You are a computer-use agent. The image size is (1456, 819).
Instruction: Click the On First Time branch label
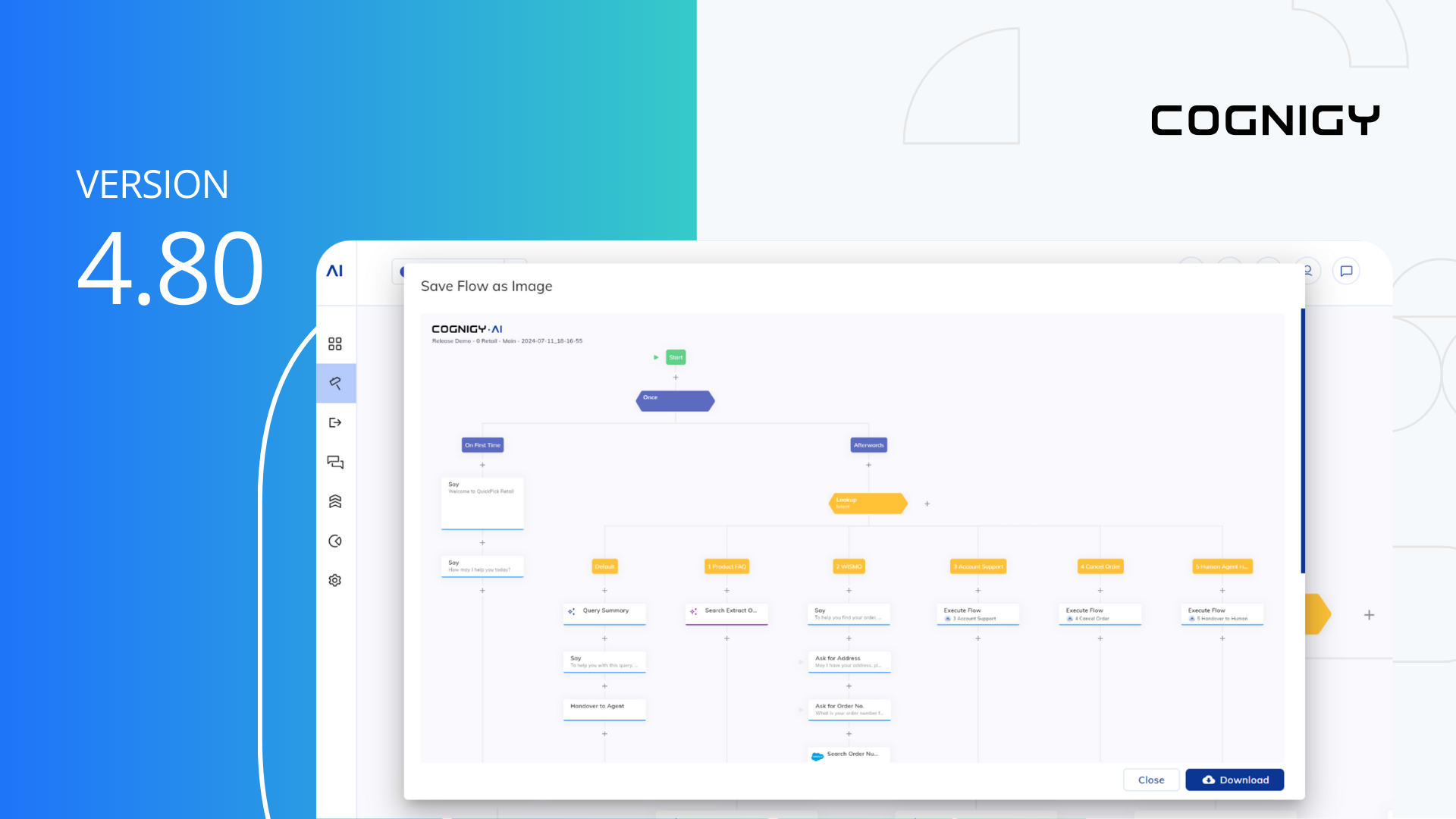482,444
